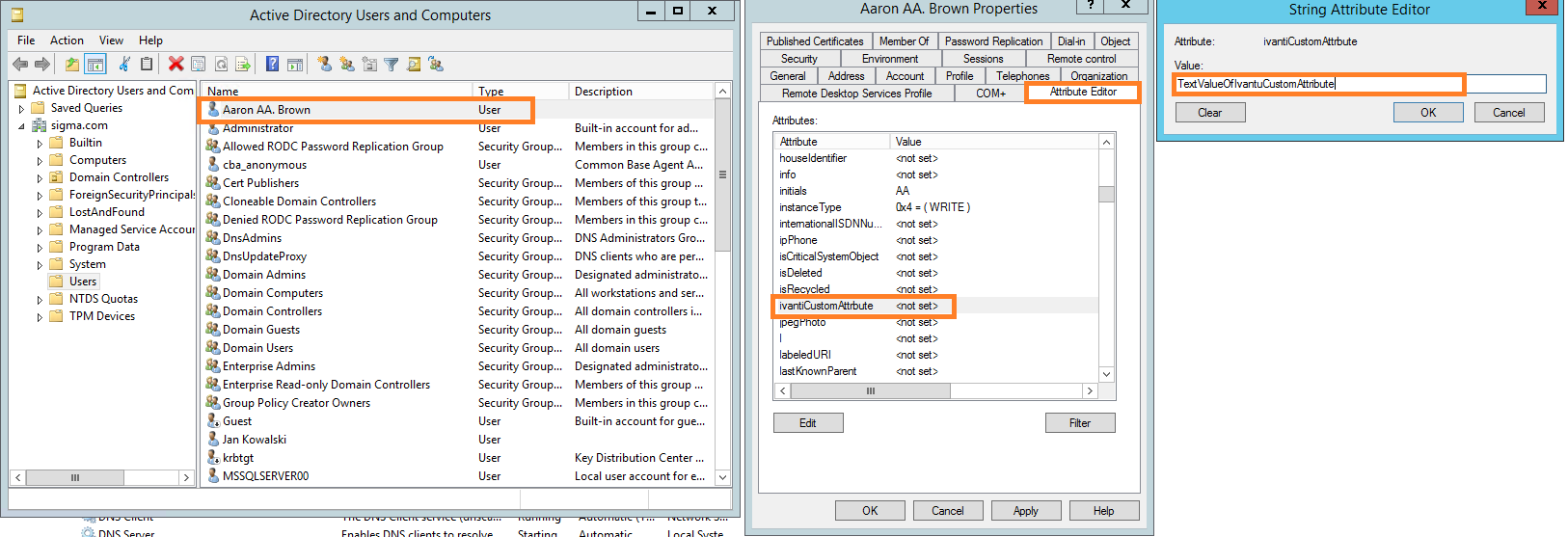This screenshot has height=537, width=1568.
Task: Click the Up one level folder icon
Action: tap(71, 65)
